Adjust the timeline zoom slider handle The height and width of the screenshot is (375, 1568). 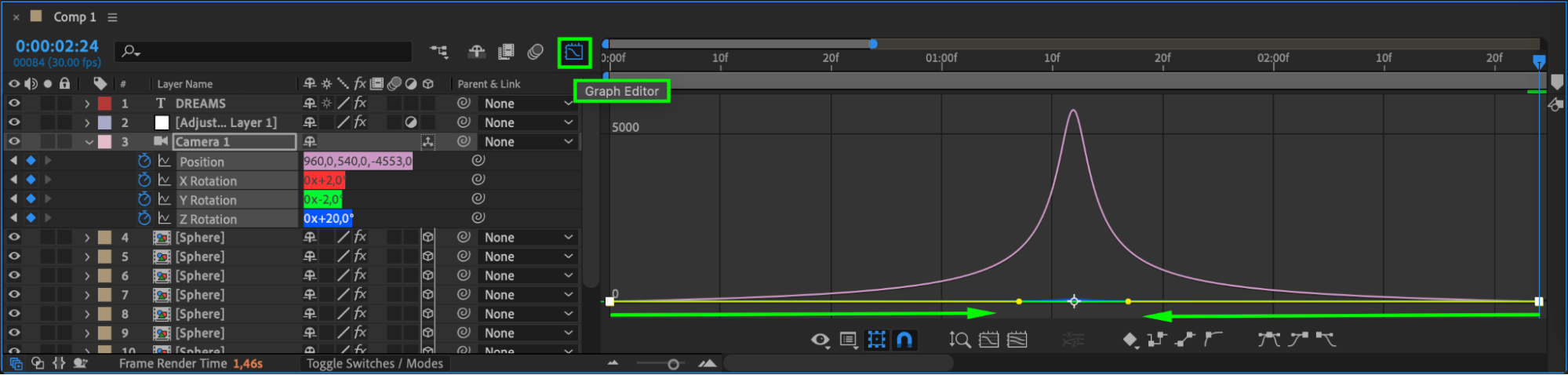coord(673,364)
